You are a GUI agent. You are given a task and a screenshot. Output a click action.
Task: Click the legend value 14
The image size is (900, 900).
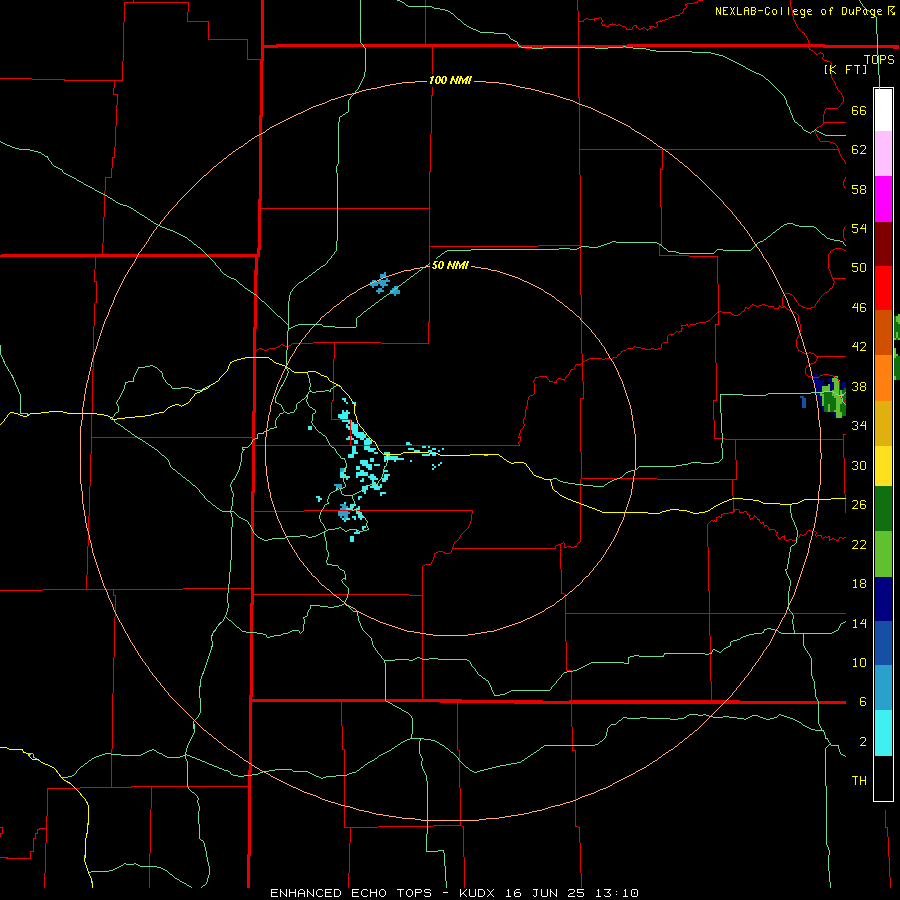859,623
